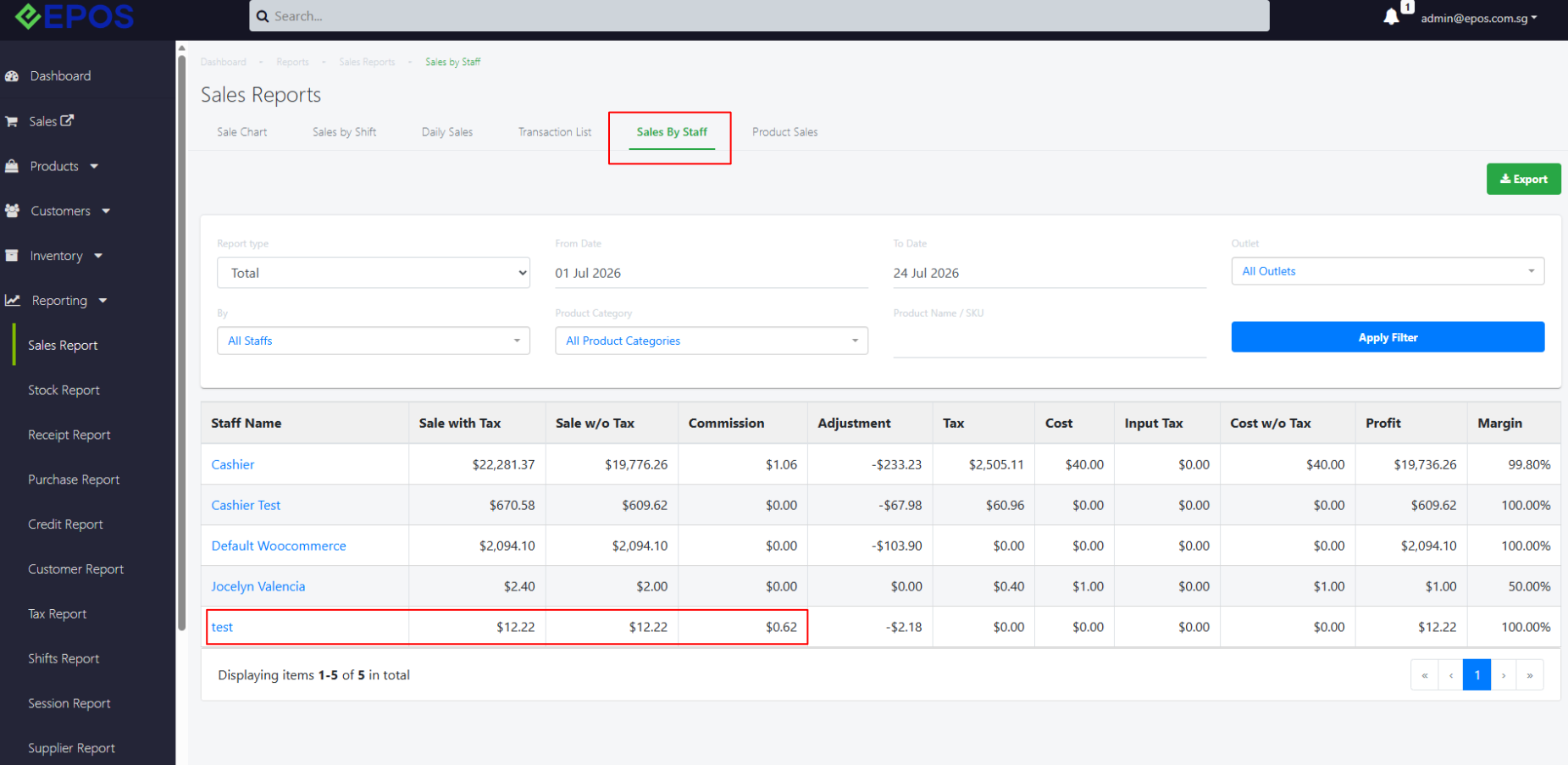Open Supplier Report in the sidebar
The image size is (1568, 765).
coord(71,749)
